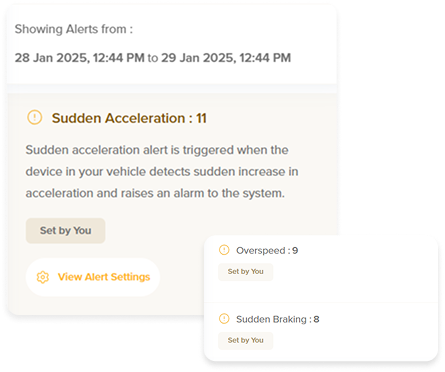The image size is (445, 372).
Task: Click the start date 28 Jan 2025, 12:44 PM
Action: (x=80, y=58)
